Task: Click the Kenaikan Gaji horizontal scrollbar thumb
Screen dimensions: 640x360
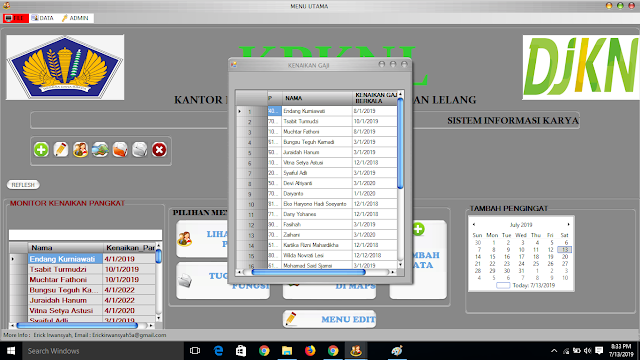Action: pos(308,272)
